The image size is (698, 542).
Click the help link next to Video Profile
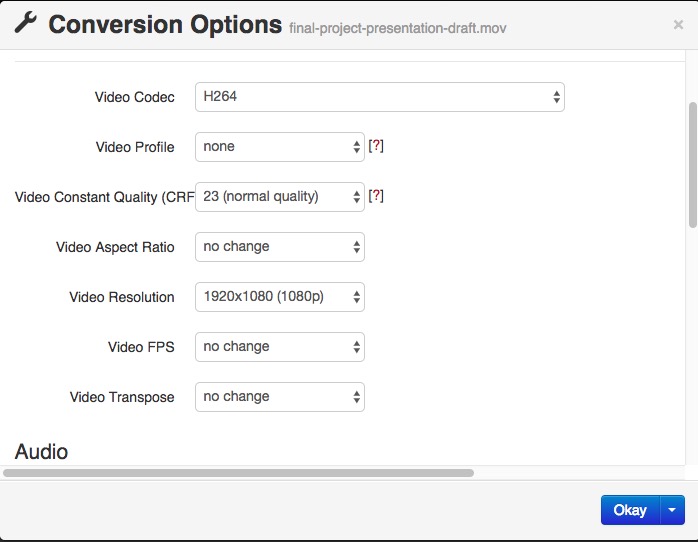(376, 146)
